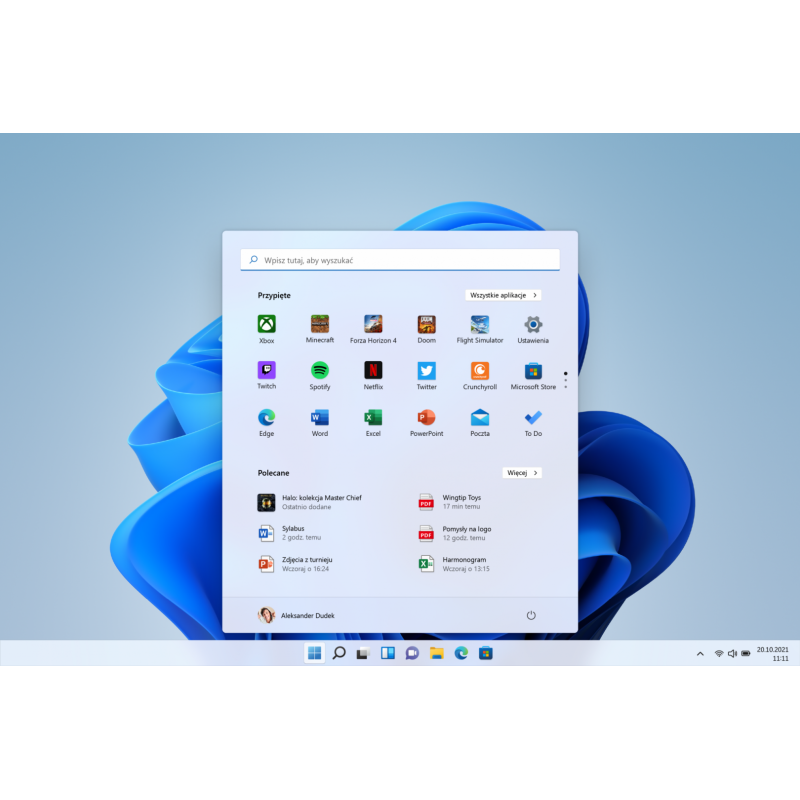Open Word
The image size is (800, 800).
coord(320,422)
